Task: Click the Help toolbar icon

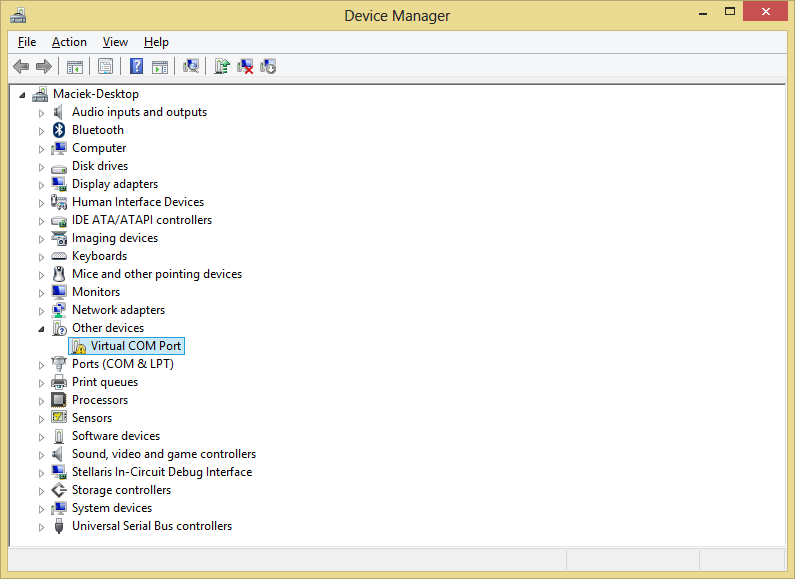Action: coord(136,66)
